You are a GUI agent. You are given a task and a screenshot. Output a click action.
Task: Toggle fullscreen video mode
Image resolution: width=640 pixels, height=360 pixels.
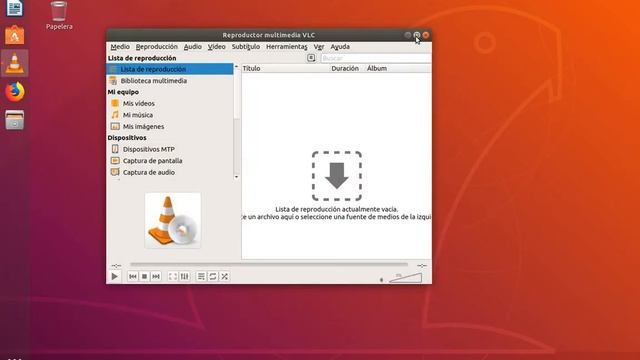coord(173,277)
